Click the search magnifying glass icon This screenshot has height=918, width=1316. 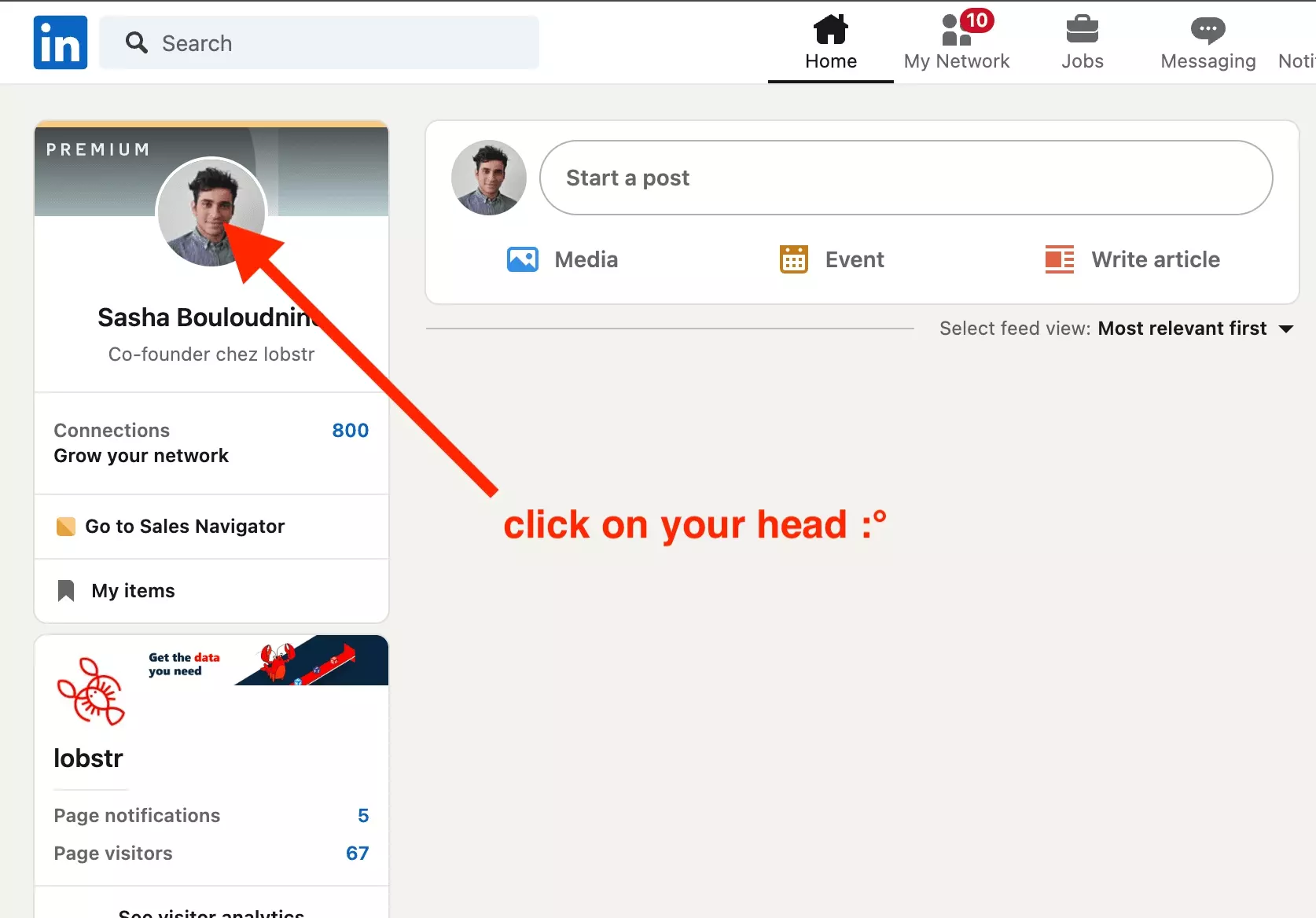(x=136, y=42)
